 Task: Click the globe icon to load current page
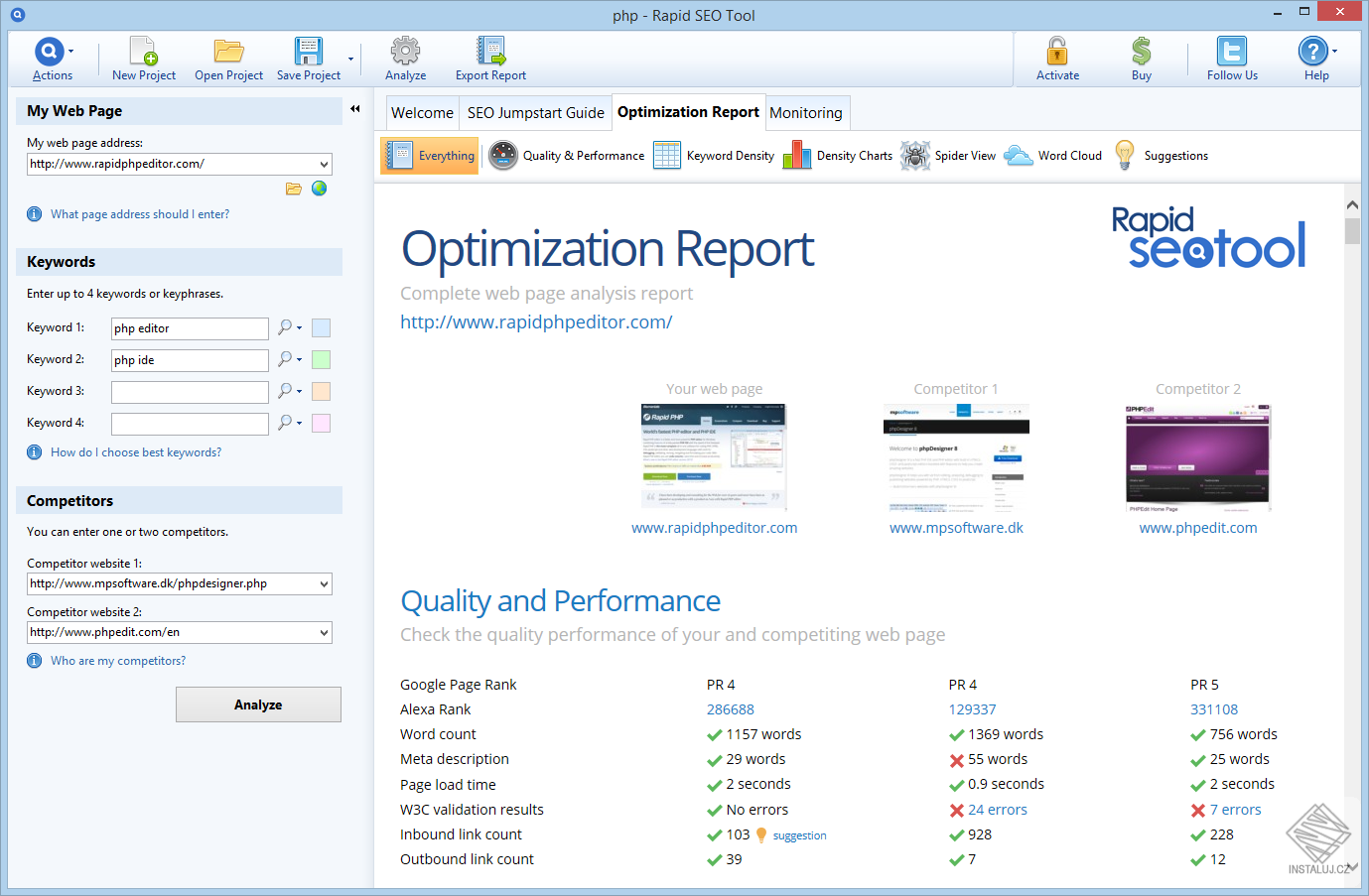tap(318, 188)
